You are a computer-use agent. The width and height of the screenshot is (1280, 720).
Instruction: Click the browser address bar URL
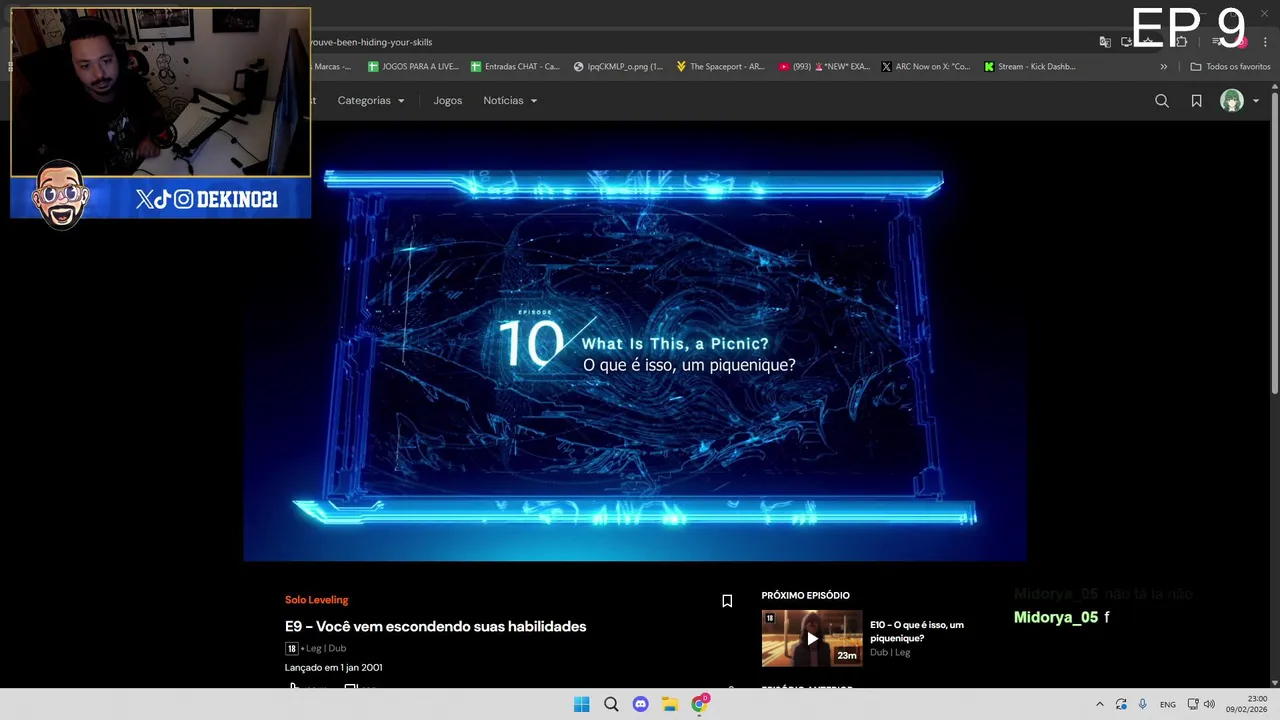pyautogui.click(x=371, y=42)
